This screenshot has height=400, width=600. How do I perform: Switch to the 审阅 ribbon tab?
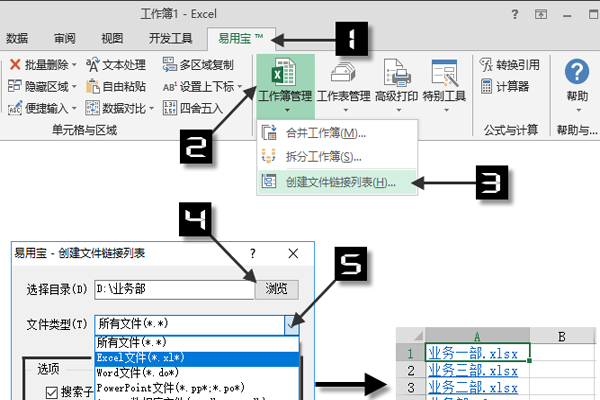(64, 38)
